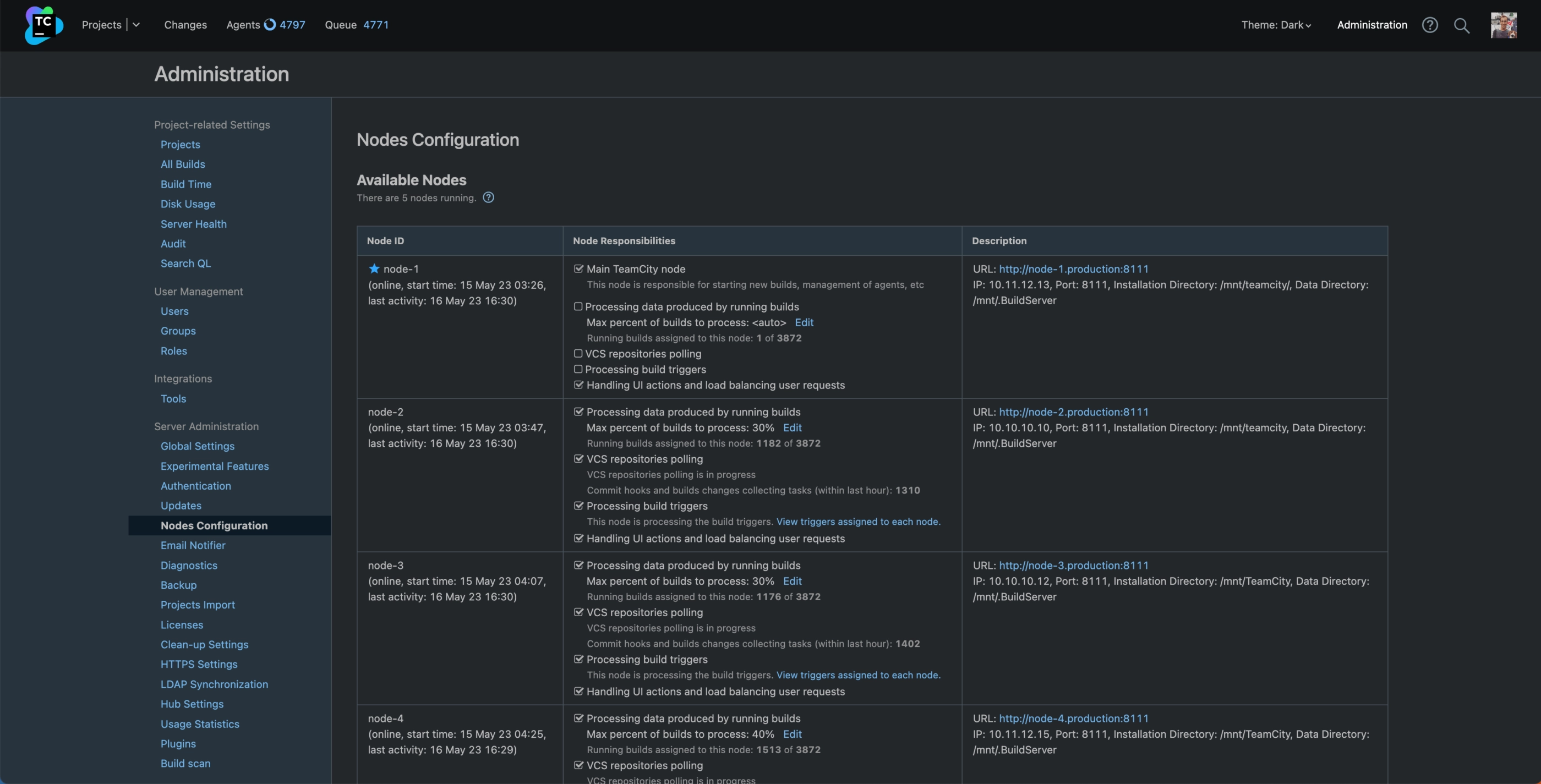Open View triggers assigned link under node-3
This screenshot has height=784, width=1541.
[x=859, y=675]
